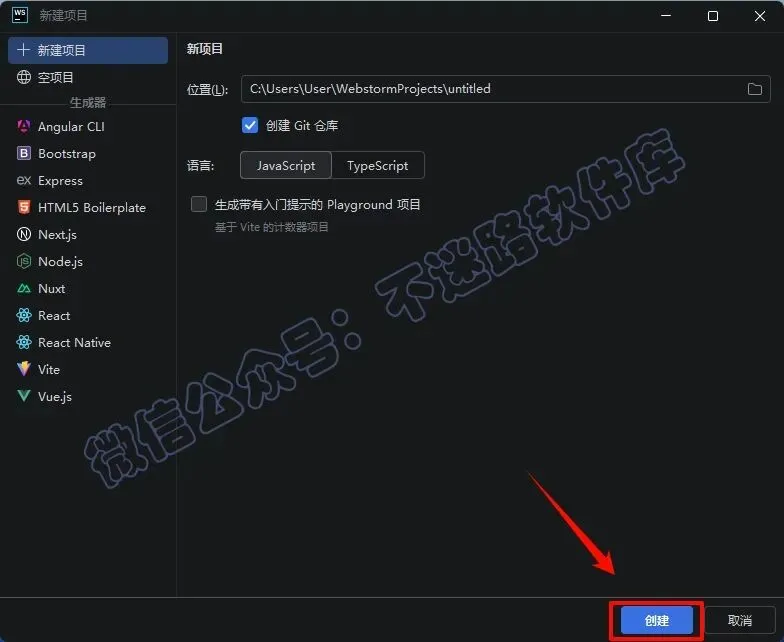
Task: Browse location with the folder icon
Action: pyautogui.click(x=754, y=89)
